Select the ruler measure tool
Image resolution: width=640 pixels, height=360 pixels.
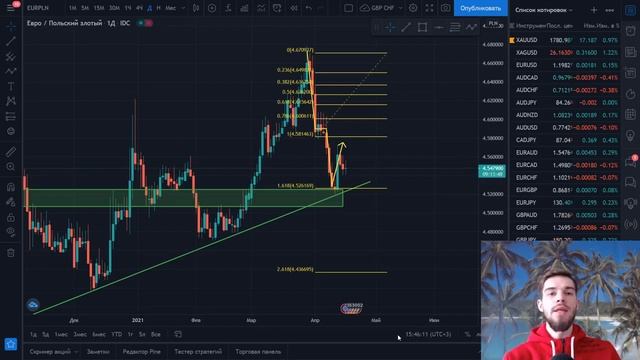(x=11, y=152)
